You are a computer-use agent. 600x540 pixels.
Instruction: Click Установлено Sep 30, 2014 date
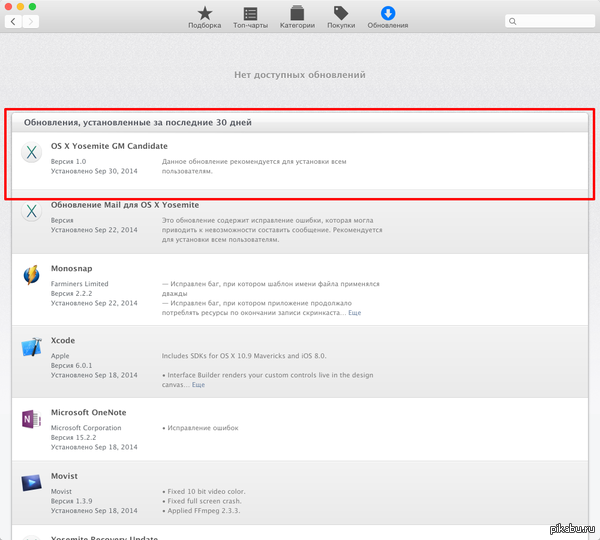tap(94, 171)
